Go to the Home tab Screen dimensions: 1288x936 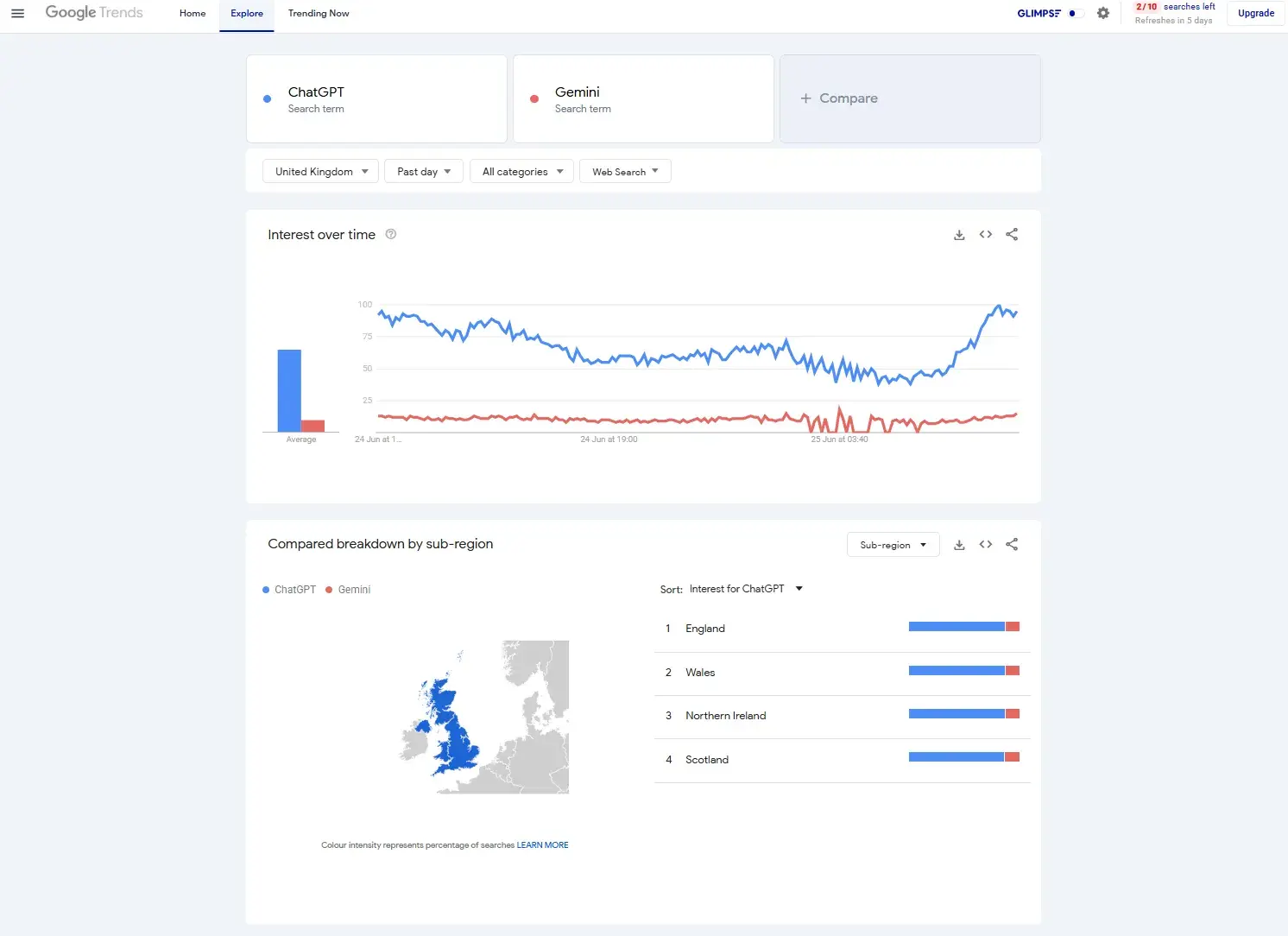click(x=192, y=13)
